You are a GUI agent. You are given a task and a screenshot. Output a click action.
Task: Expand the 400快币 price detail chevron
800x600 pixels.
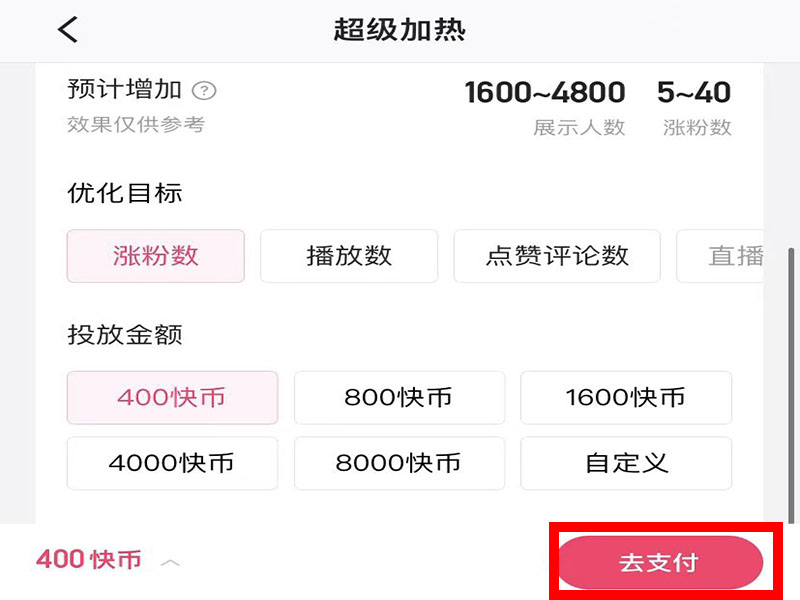pos(171,562)
